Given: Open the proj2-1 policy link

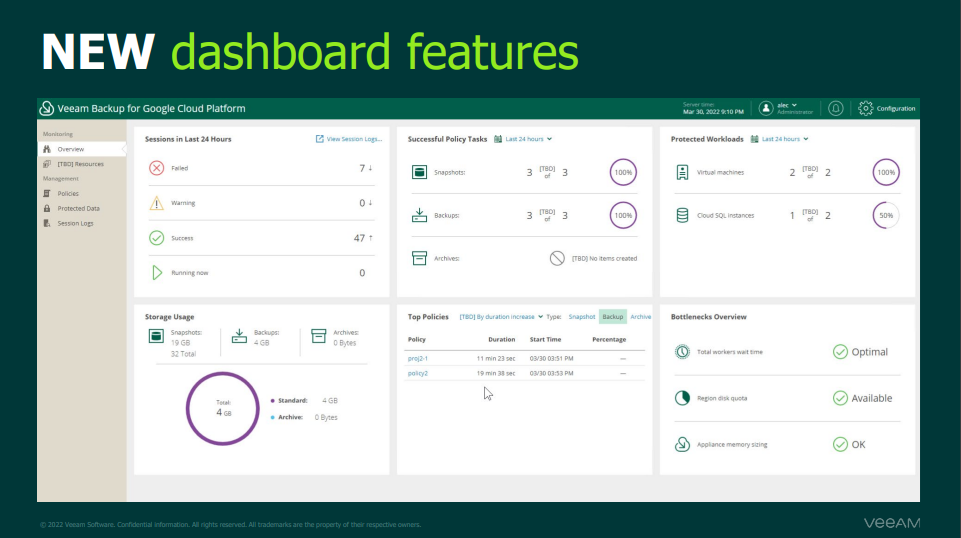Looking at the screenshot, I should pyautogui.click(x=417, y=358).
